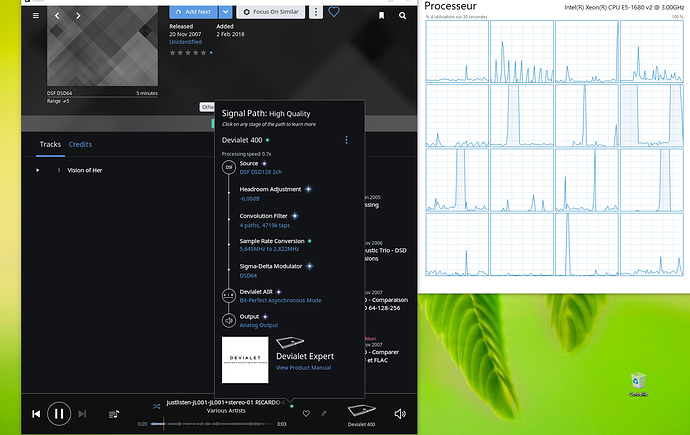Click the Devialet Expert device icon

290,342
